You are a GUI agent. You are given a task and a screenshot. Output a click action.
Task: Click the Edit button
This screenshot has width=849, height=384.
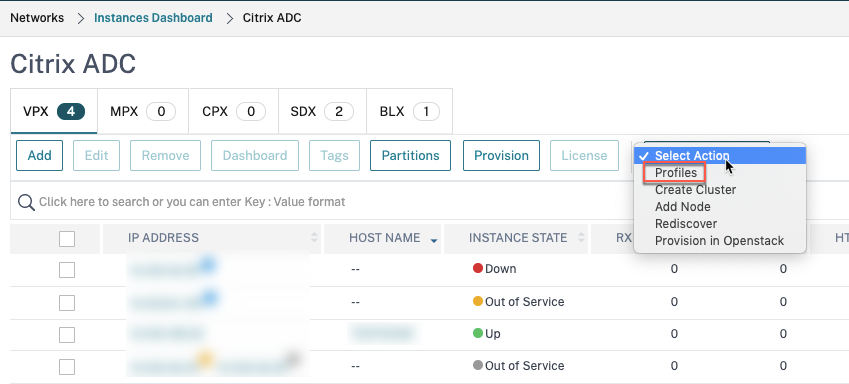(96, 155)
